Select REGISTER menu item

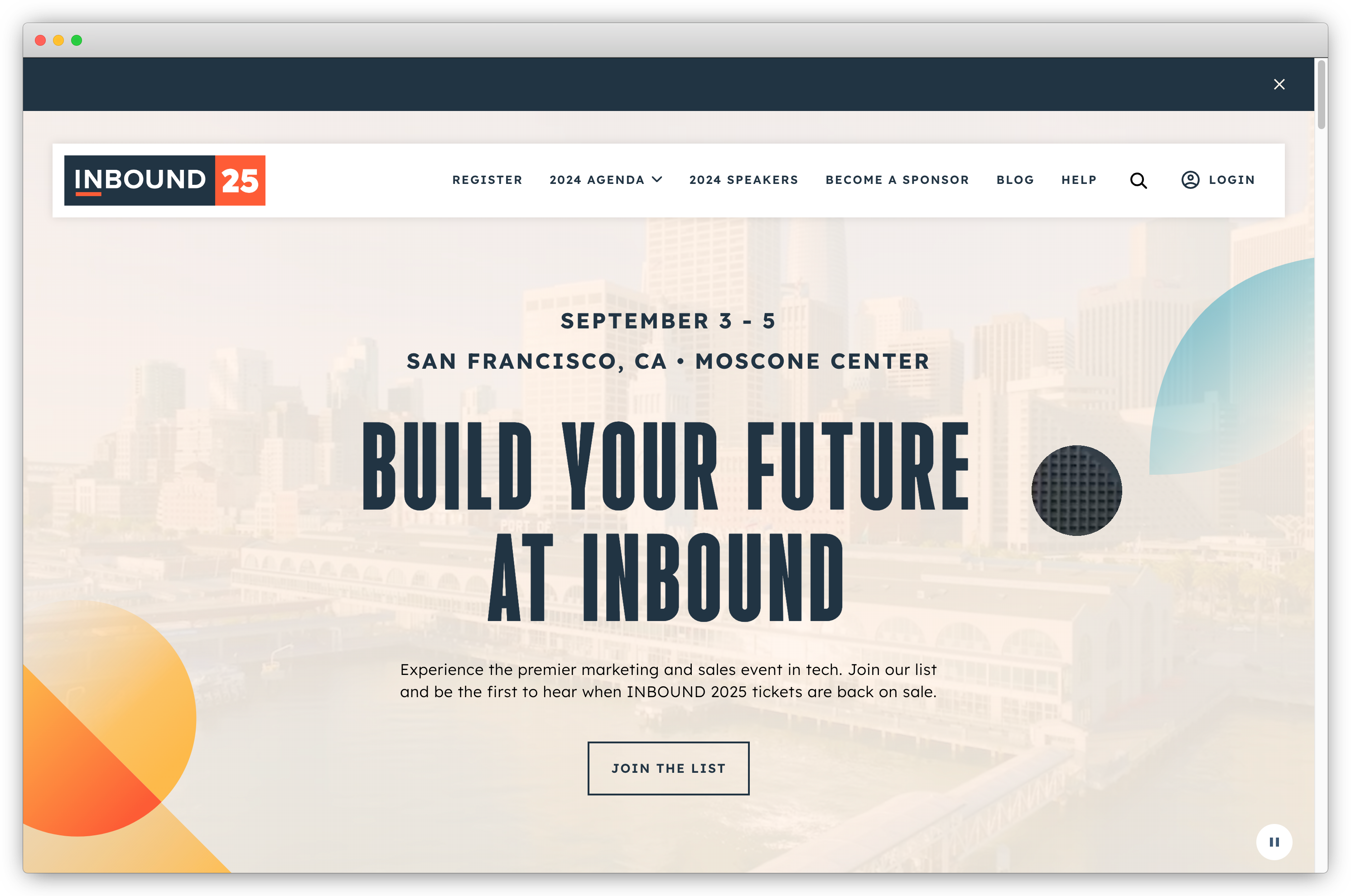[487, 180]
